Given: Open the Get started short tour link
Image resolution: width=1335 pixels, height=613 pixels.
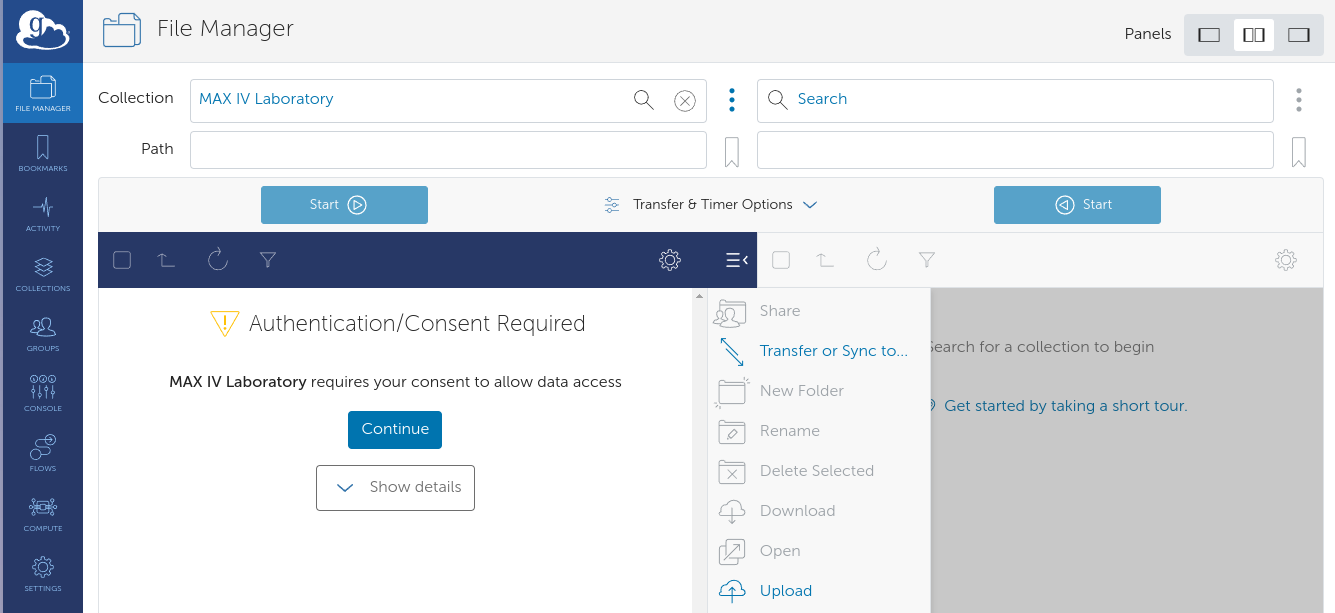Looking at the screenshot, I should point(1065,406).
